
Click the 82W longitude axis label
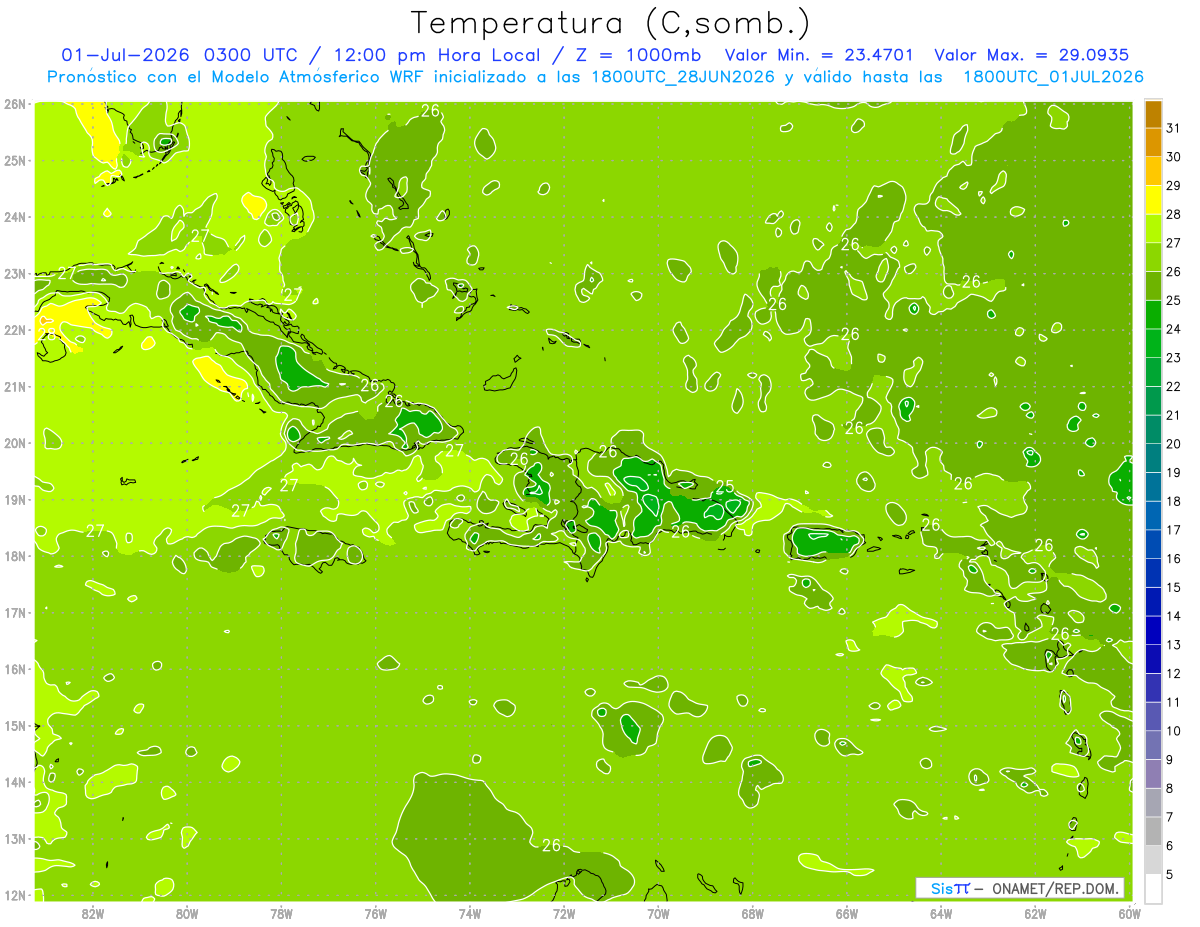click(93, 914)
